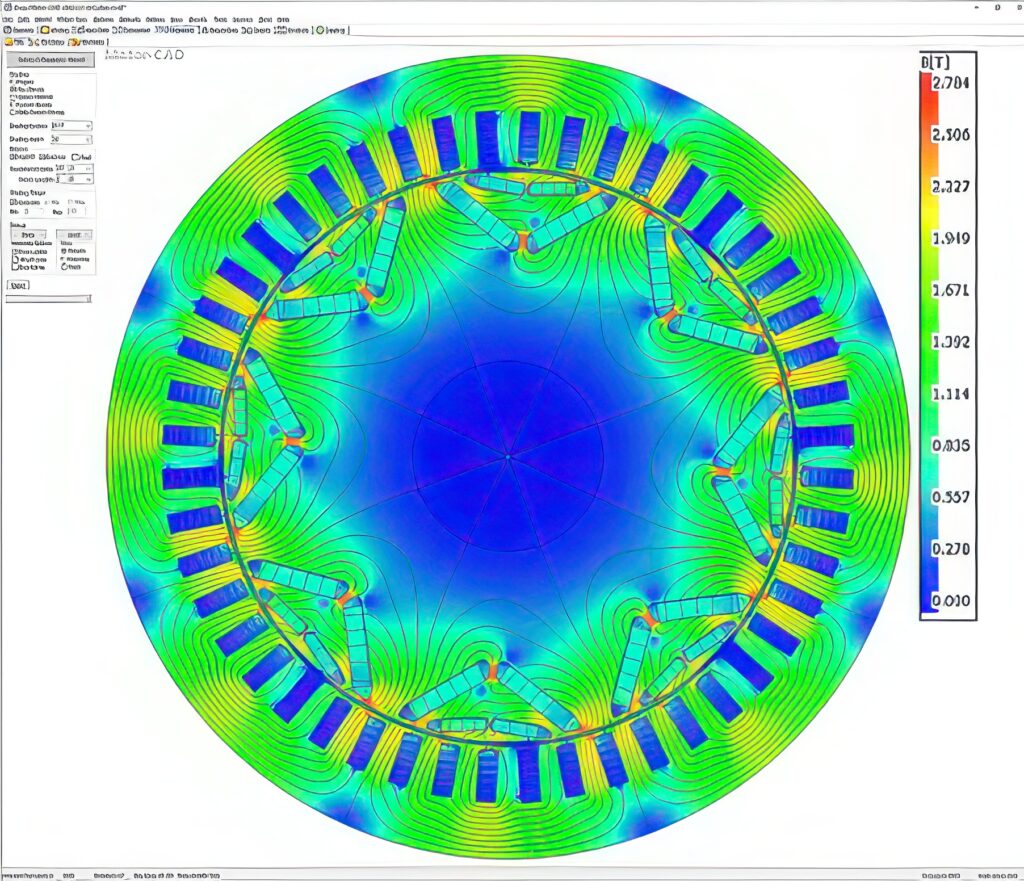Image resolution: width=1024 pixels, height=881 pixels.
Task: Click the wide gray button atop the left panel
Action: click(x=50, y=61)
